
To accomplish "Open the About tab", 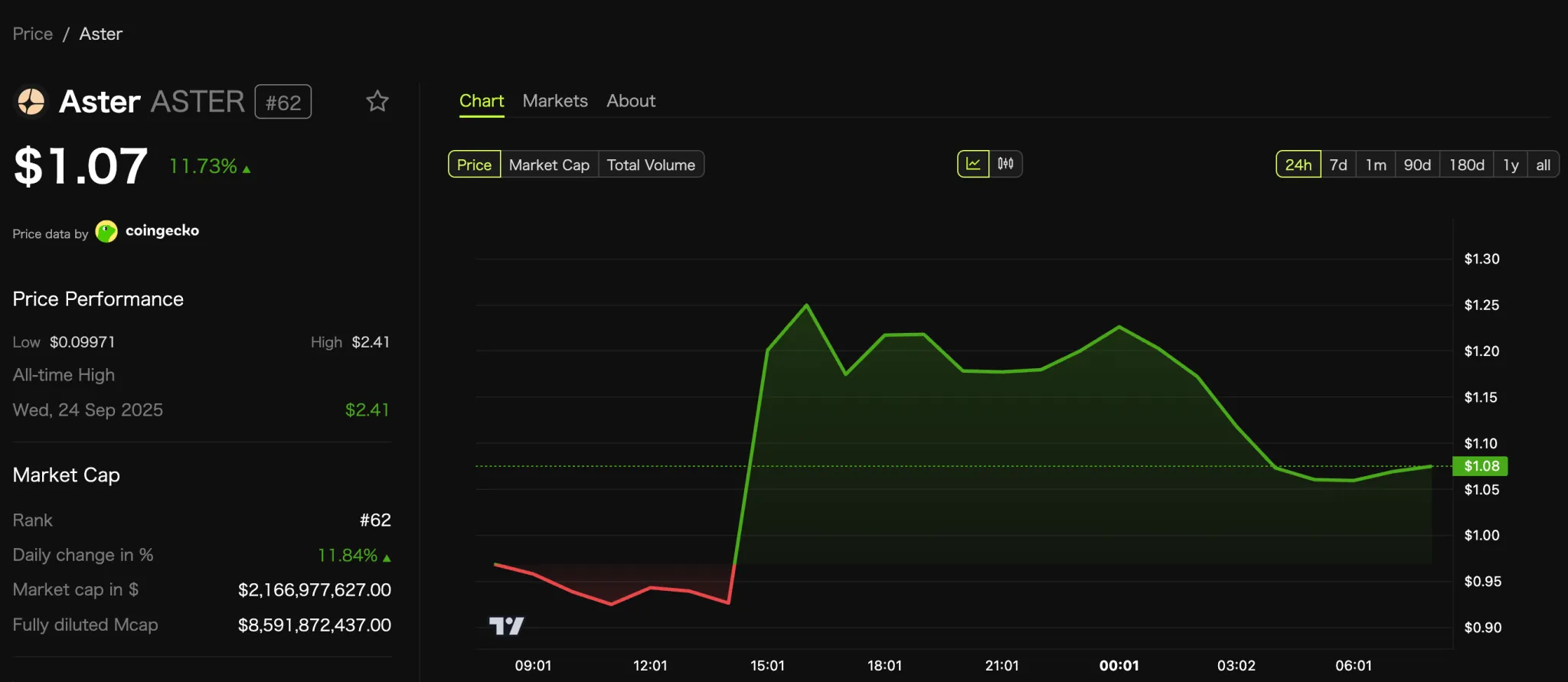I will tap(631, 101).
